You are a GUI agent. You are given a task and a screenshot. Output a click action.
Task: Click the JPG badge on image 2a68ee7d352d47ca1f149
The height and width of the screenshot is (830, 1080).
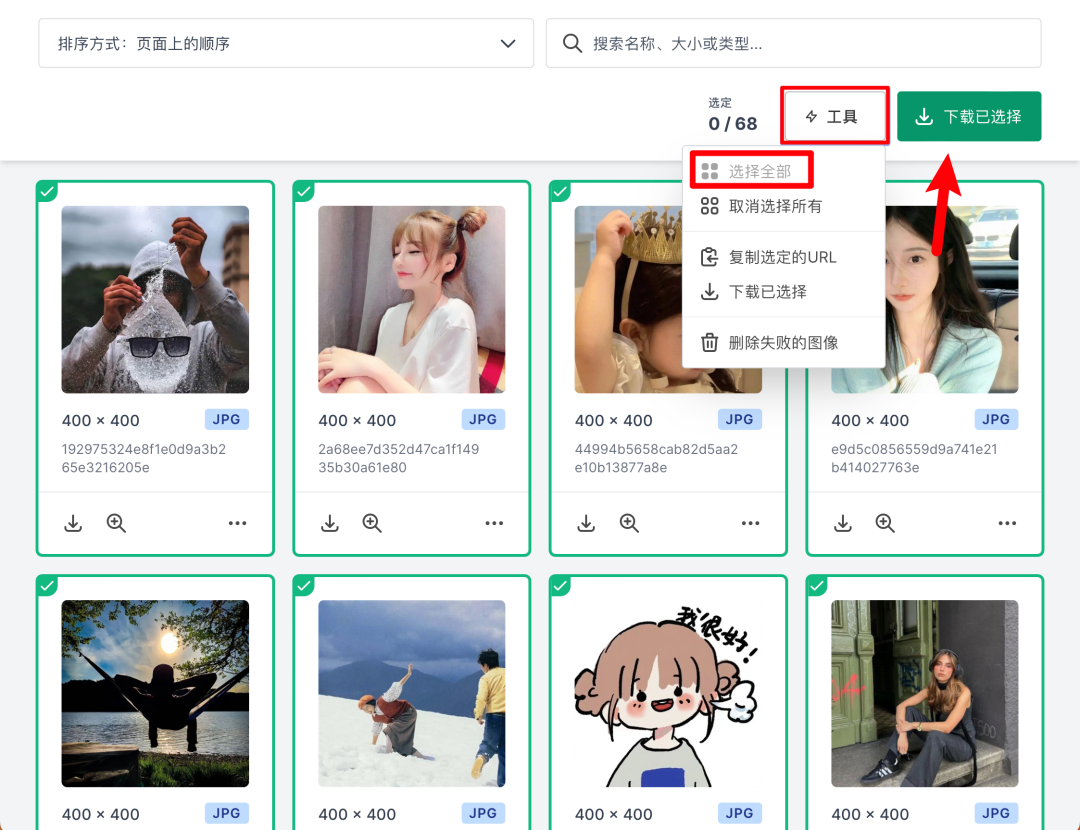click(483, 419)
